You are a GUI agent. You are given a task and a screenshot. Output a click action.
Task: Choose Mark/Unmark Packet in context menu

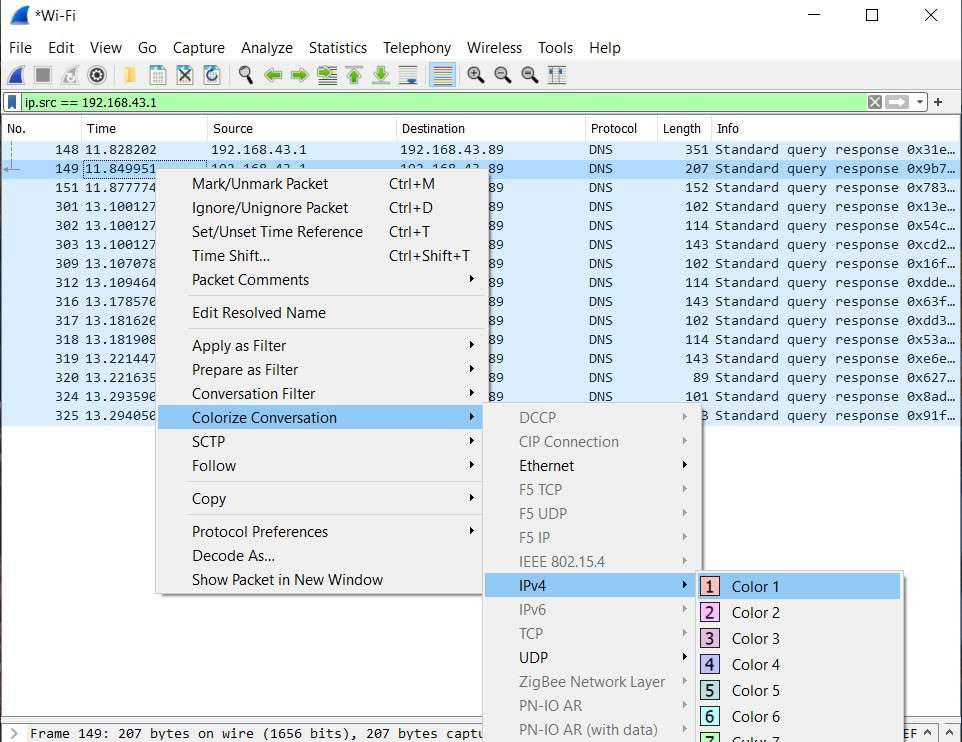[260, 184]
